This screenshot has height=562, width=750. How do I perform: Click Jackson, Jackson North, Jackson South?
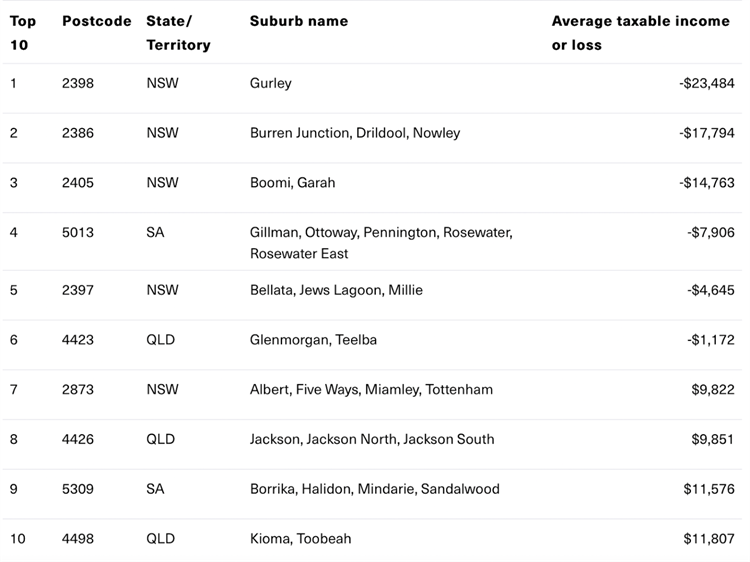point(372,439)
